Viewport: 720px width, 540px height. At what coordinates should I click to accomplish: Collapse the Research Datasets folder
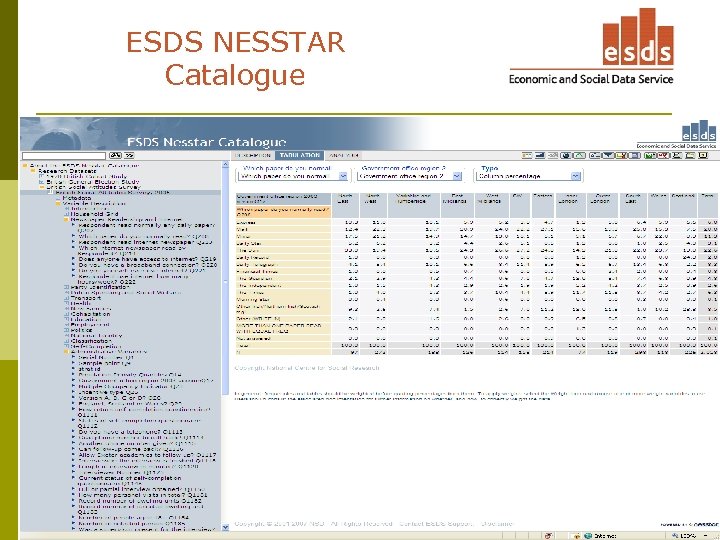[x=34, y=171]
